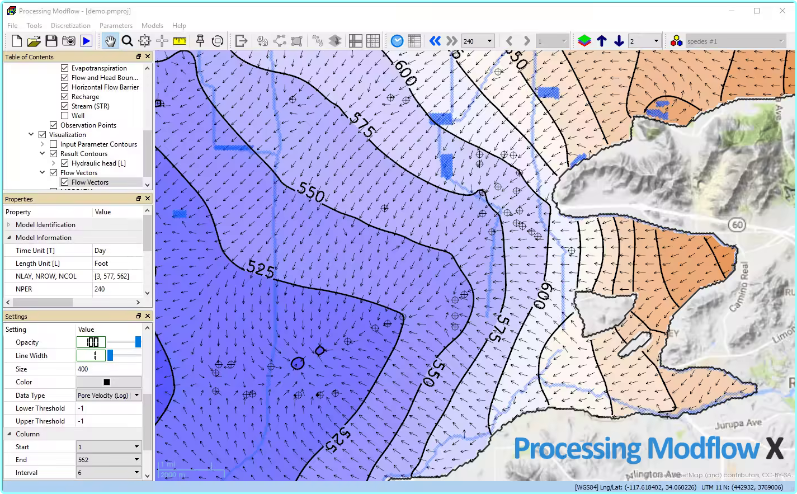The image size is (797, 494).
Task: Select the magnifier Zoom tool
Action: coord(128,41)
